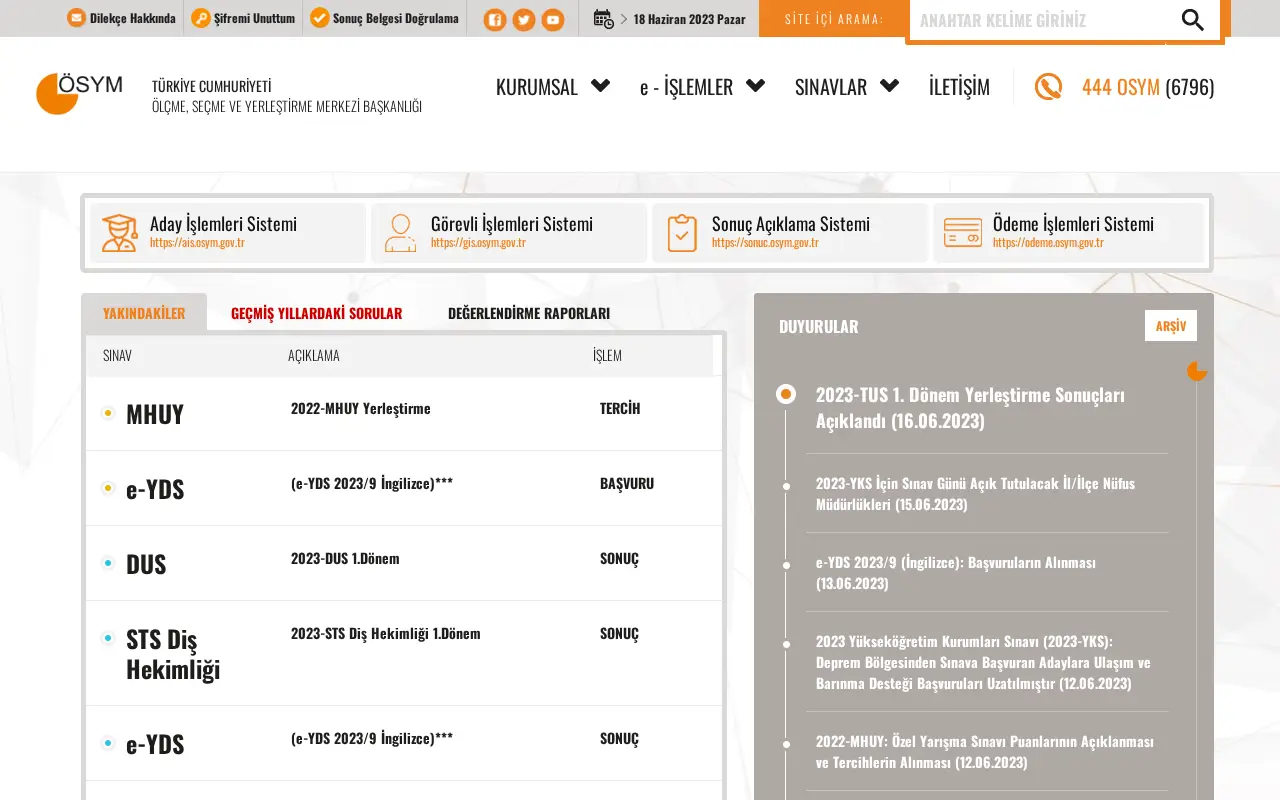The width and height of the screenshot is (1280, 800).
Task: Expand the SINAVLAR menu chevron
Action: pyautogui.click(x=889, y=86)
